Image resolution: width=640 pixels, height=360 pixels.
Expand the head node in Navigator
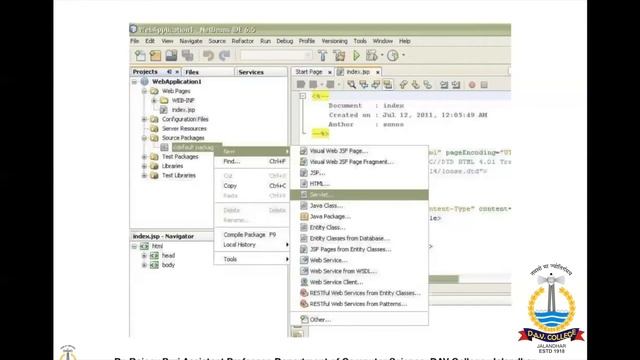[x=144, y=256]
